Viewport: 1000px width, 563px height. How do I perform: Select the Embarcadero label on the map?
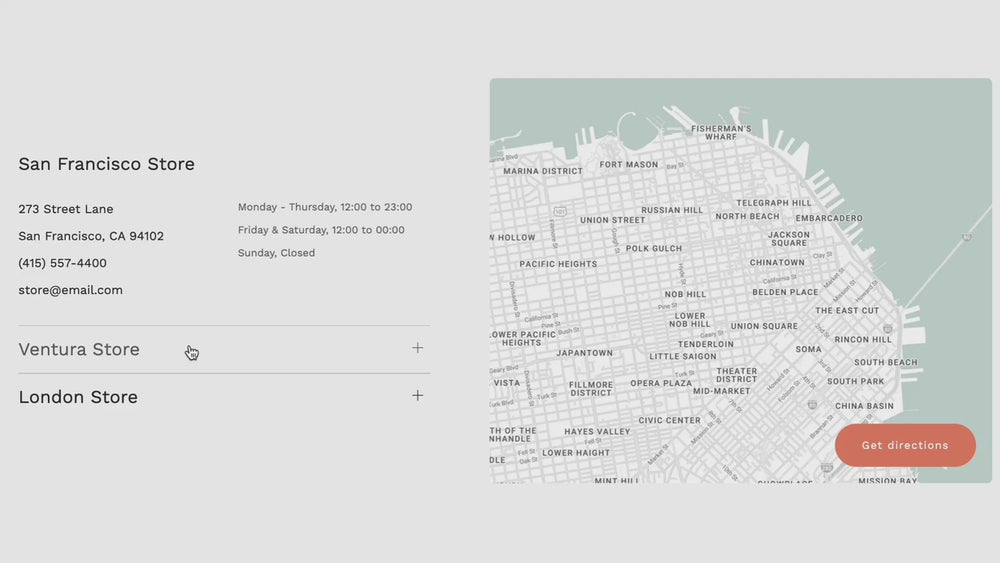pos(828,218)
